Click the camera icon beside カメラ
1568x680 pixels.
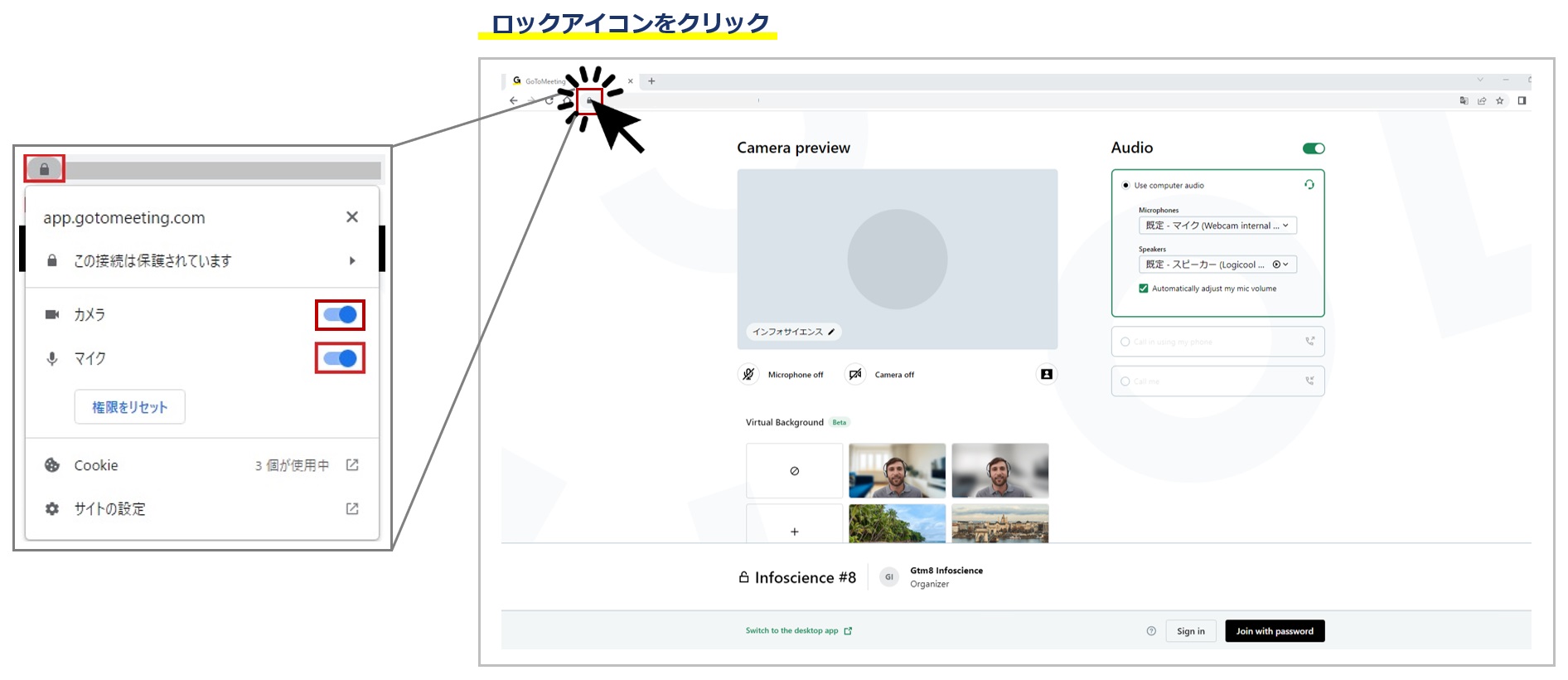click(x=52, y=314)
